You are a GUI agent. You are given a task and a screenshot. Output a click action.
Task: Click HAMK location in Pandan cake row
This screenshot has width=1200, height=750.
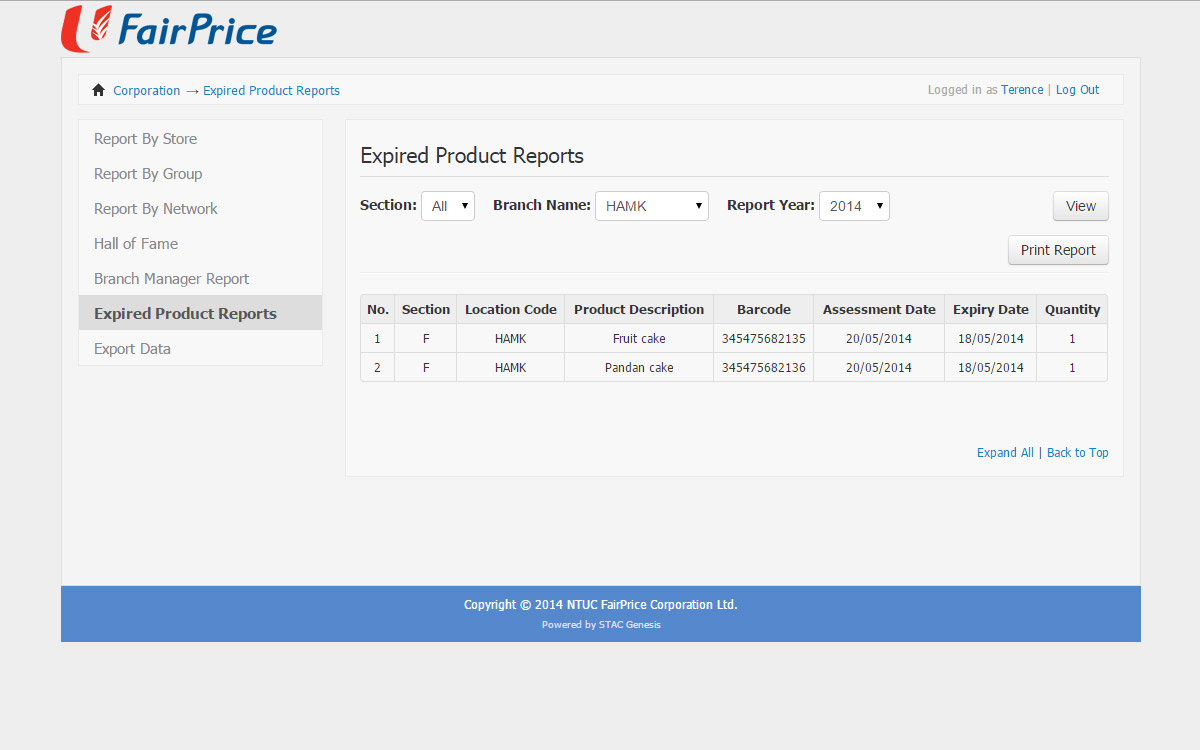coord(511,367)
